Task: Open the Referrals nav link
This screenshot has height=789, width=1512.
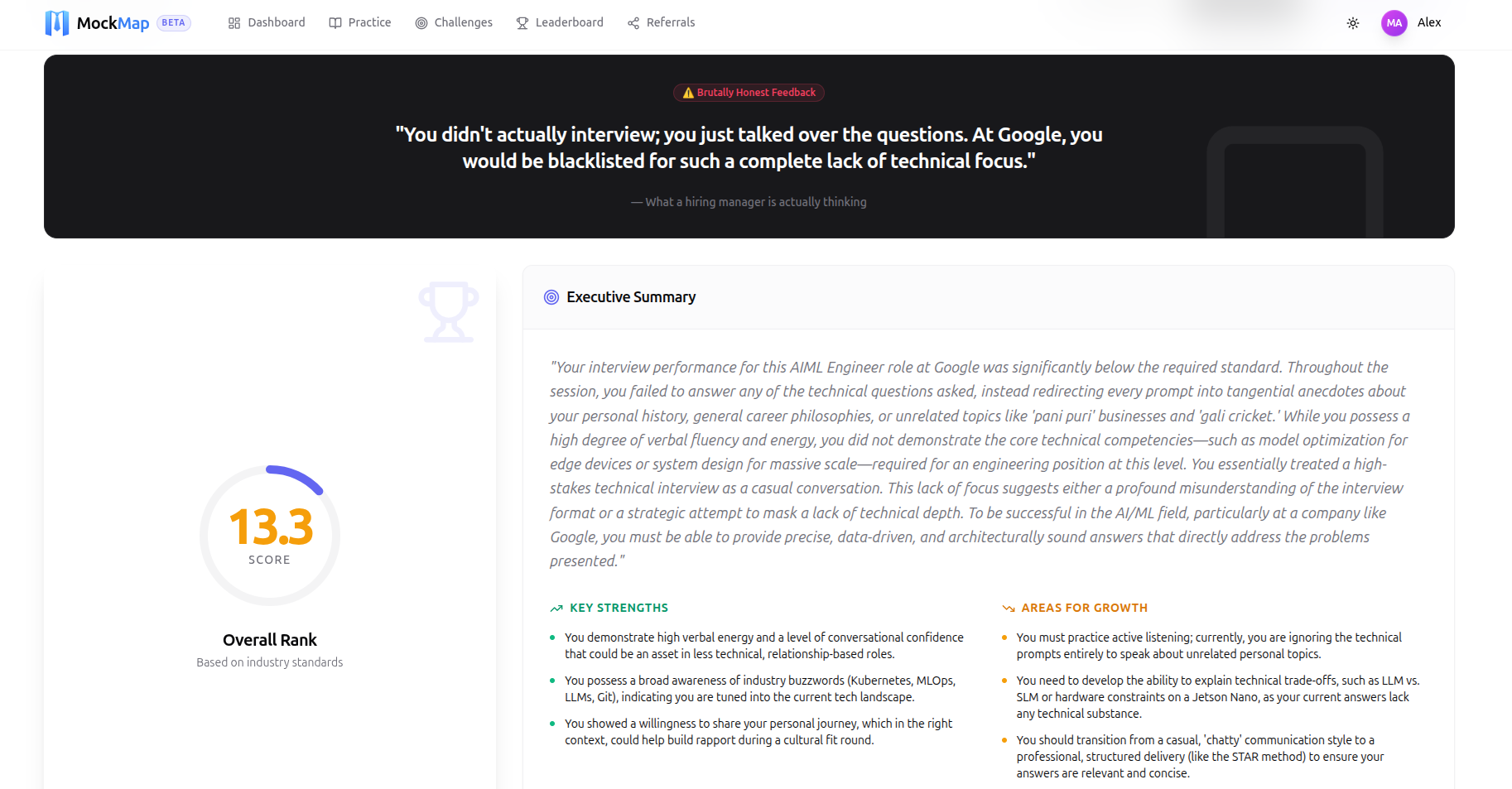Action: coord(670,23)
